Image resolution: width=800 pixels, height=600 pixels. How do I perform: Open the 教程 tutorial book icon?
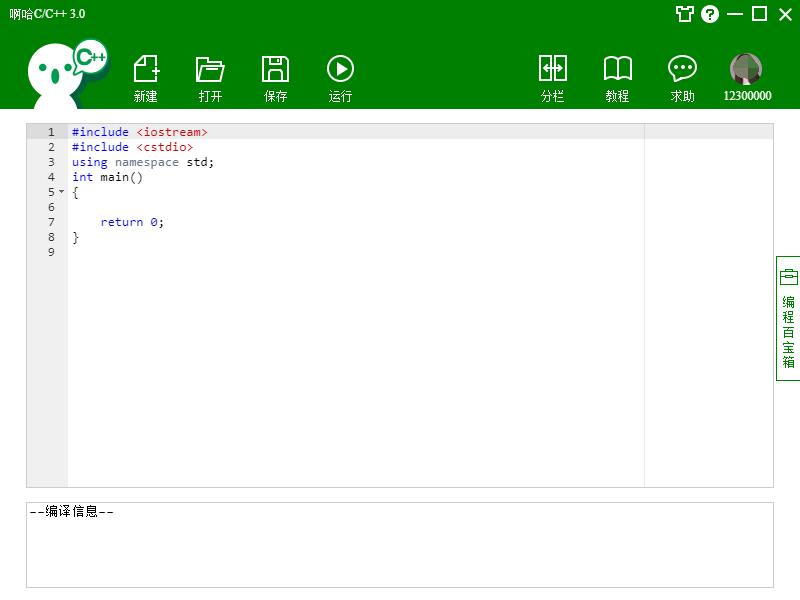tap(617, 78)
